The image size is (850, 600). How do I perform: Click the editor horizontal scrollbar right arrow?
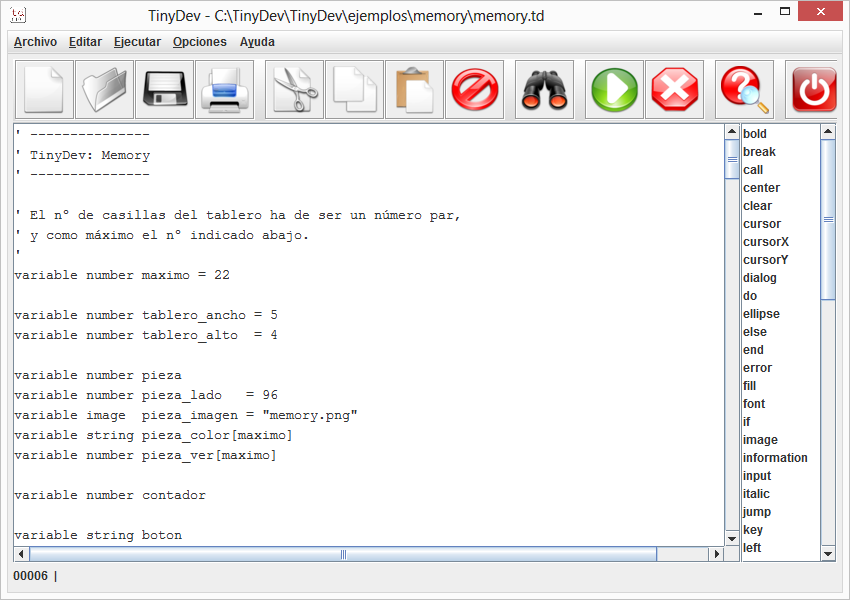(x=717, y=554)
